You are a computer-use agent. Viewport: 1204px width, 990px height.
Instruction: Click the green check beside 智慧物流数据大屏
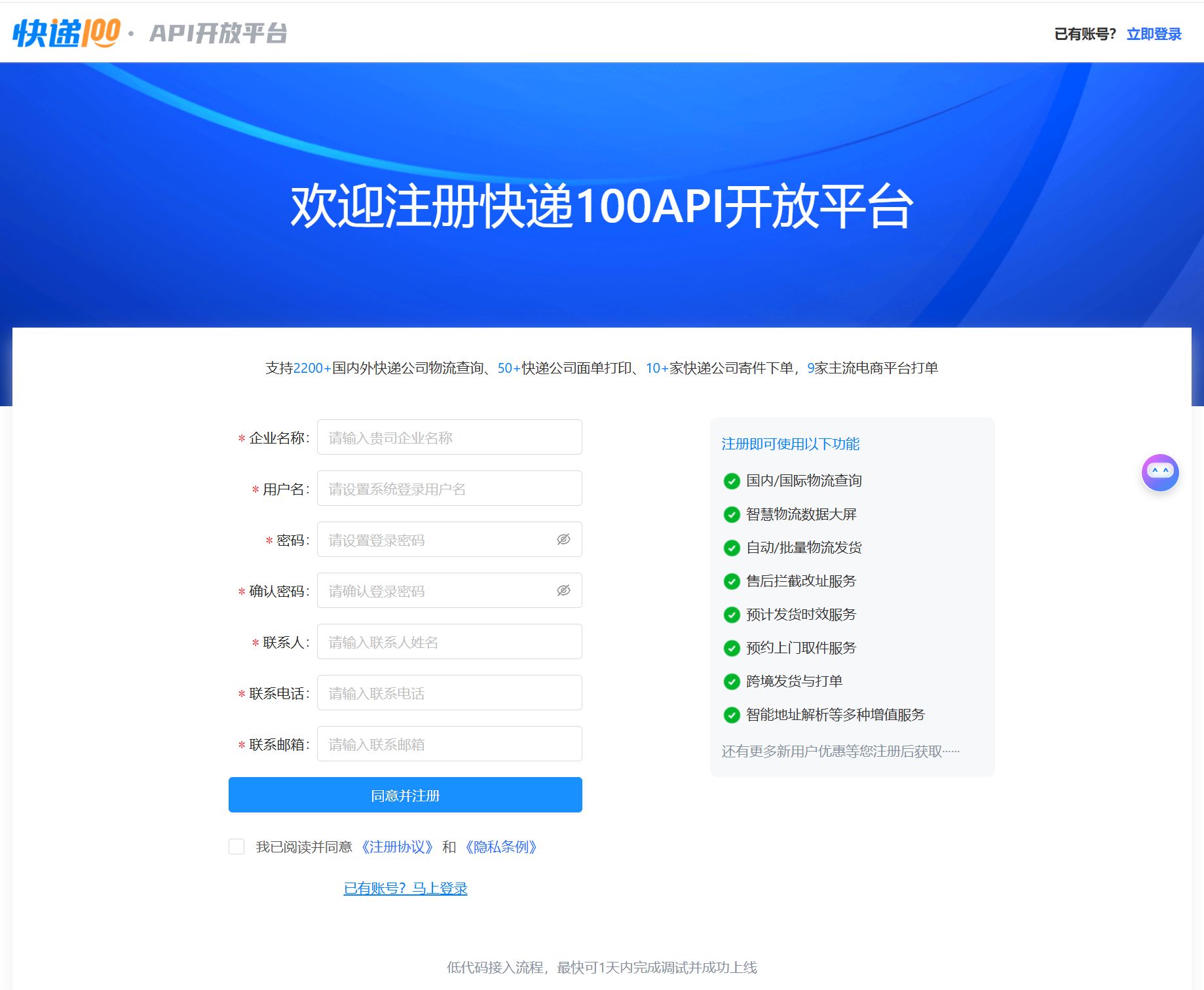[x=732, y=514]
